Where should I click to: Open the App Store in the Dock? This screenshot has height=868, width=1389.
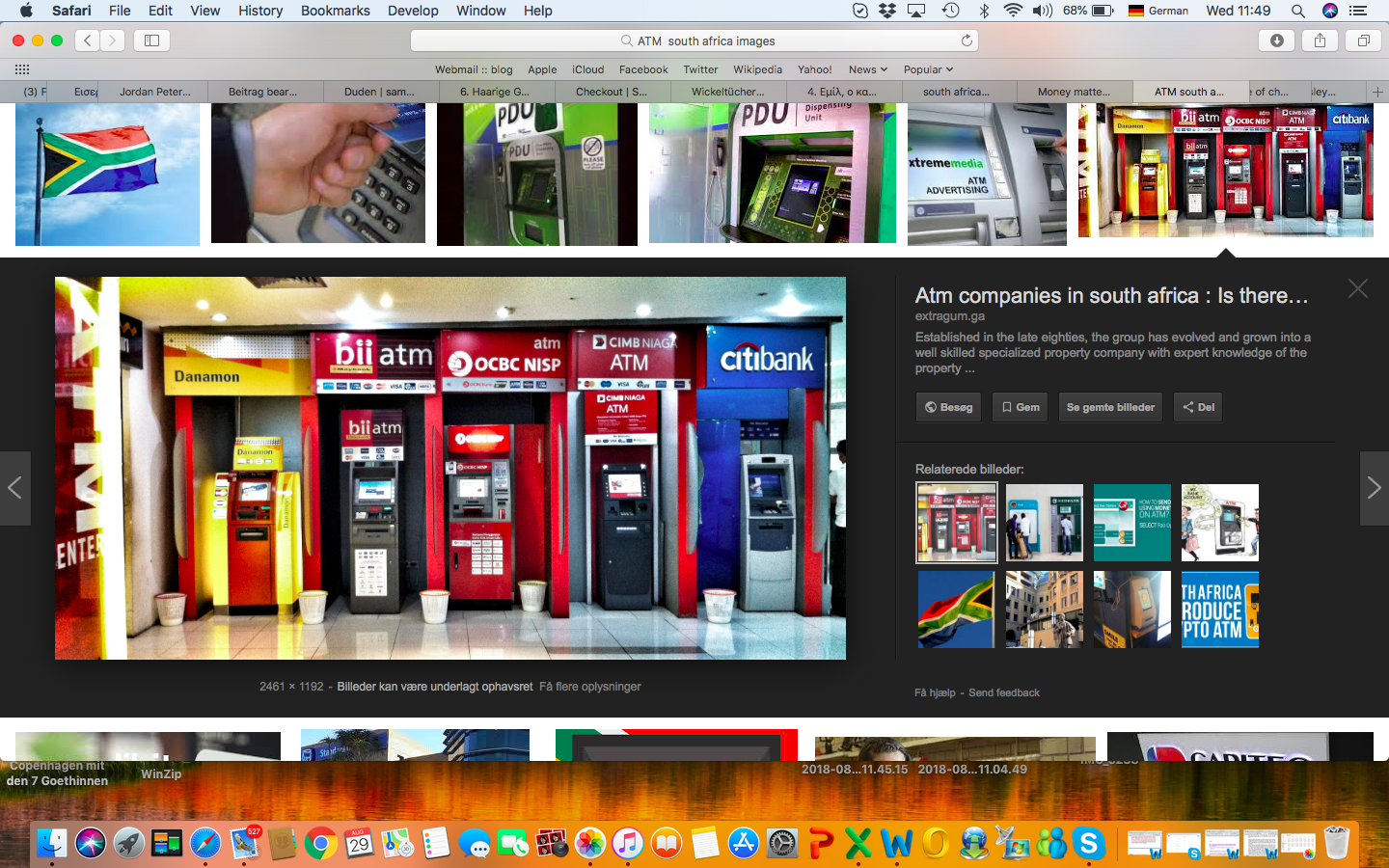point(743,844)
